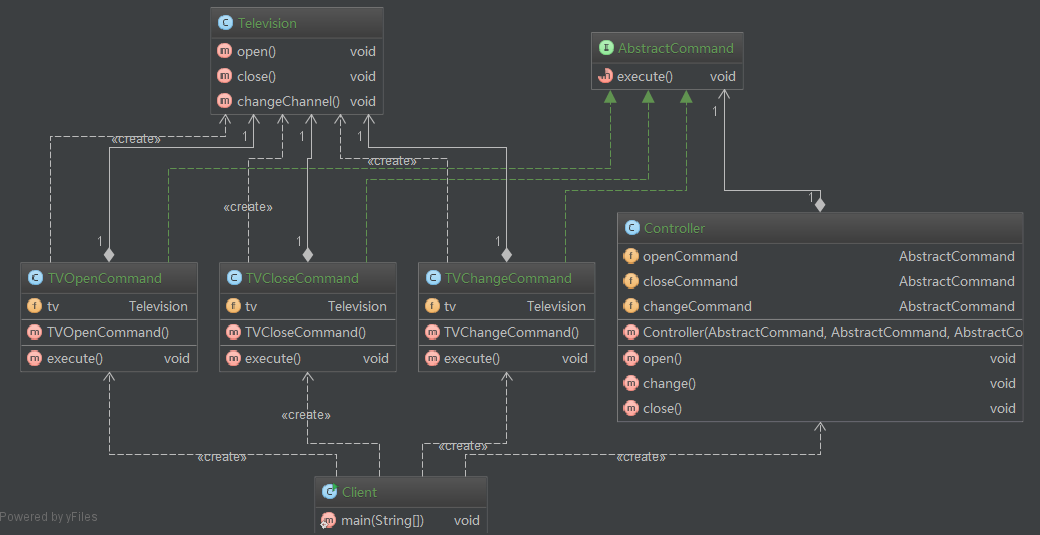
Task: Click void return type of Controller close()
Action: pos(1002,408)
